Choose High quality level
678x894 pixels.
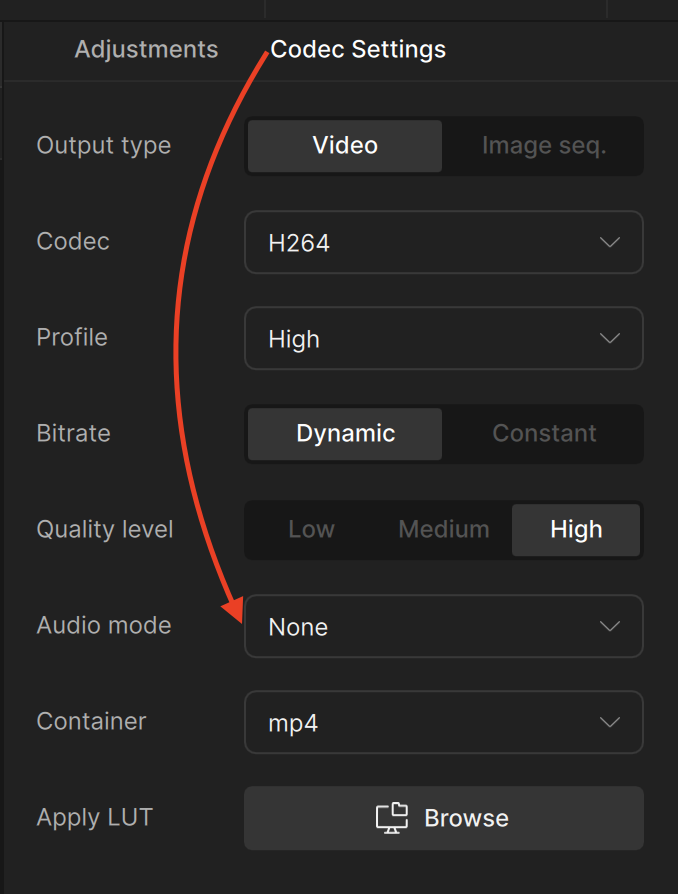point(576,529)
